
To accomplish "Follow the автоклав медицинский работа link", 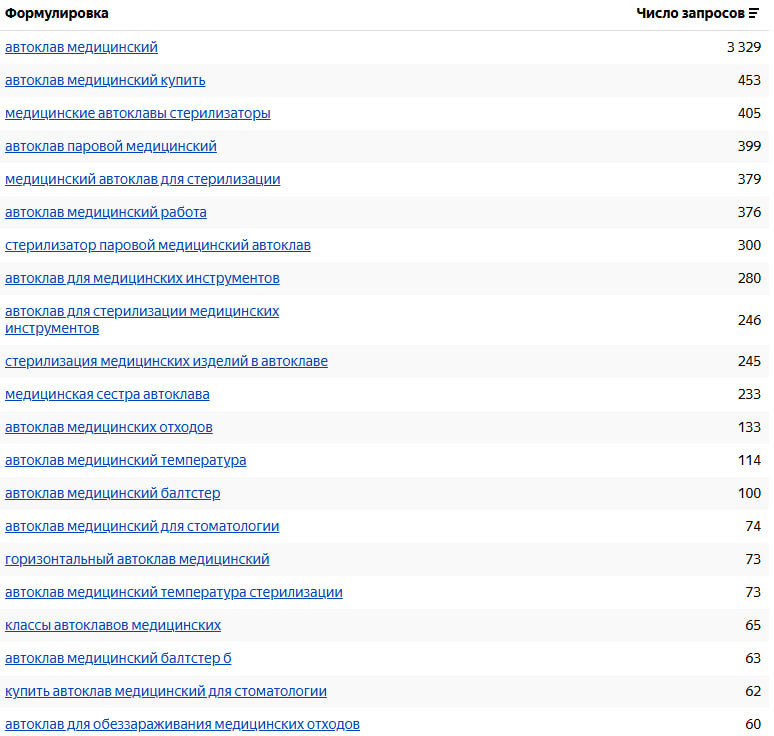I will pyautogui.click(x=106, y=212).
